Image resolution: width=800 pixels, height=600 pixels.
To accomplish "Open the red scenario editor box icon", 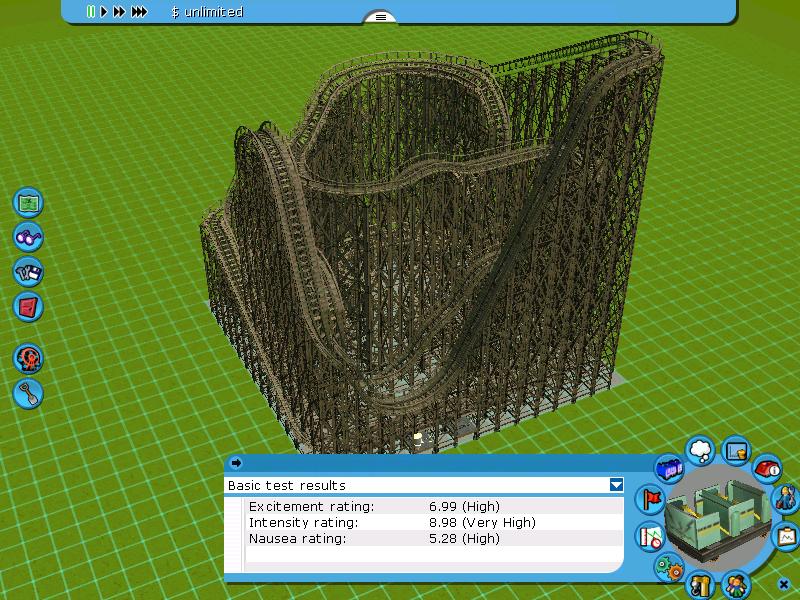I will [x=28, y=307].
